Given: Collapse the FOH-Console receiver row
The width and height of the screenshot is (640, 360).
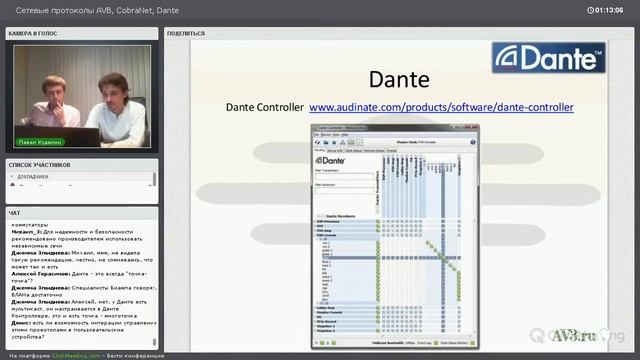Looking at the screenshot, I should point(315,235).
